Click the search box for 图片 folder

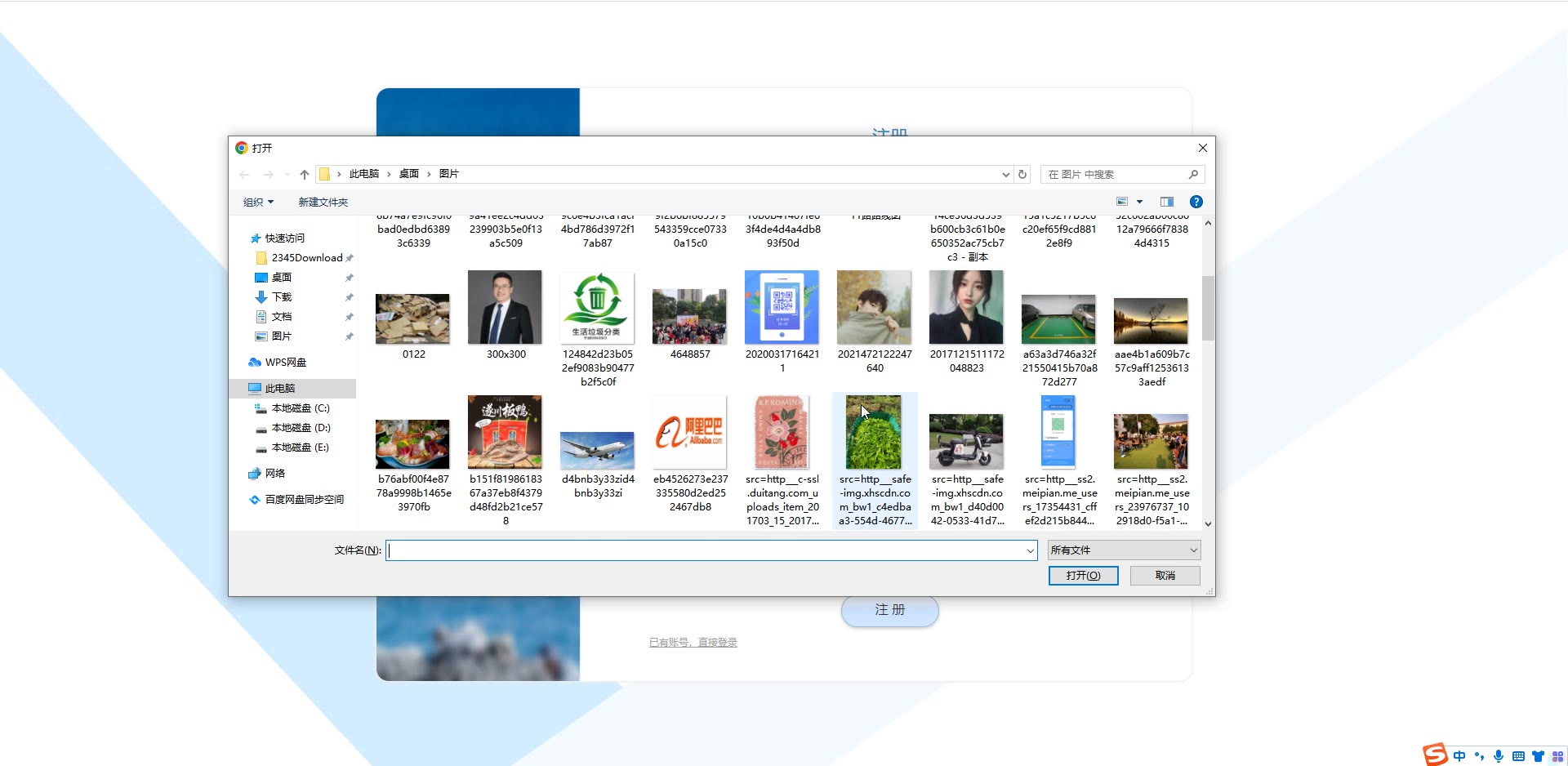click(1122, 174)
